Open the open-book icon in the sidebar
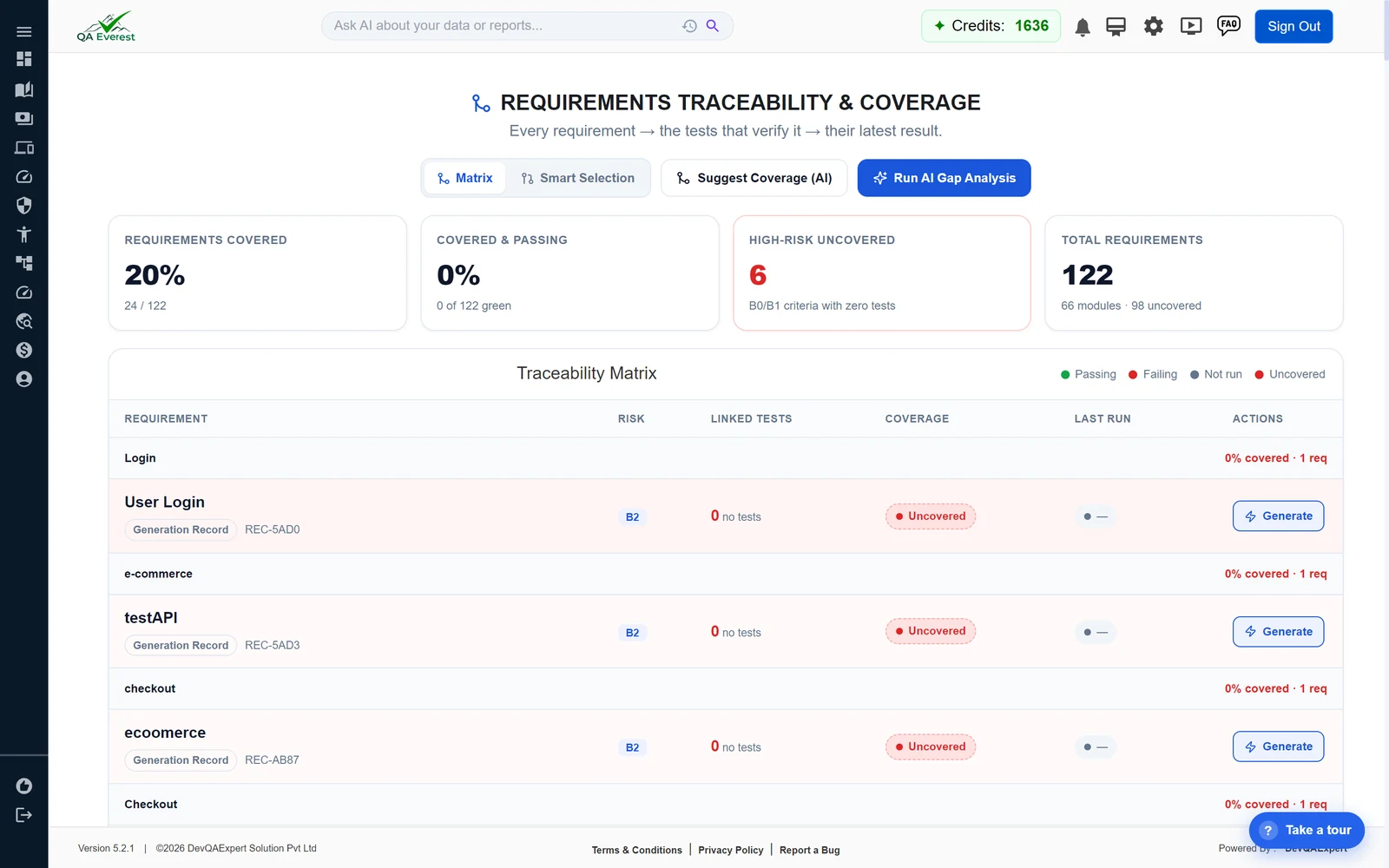The width and height of the screenshot is (1389, 868). tap(23, 89)
